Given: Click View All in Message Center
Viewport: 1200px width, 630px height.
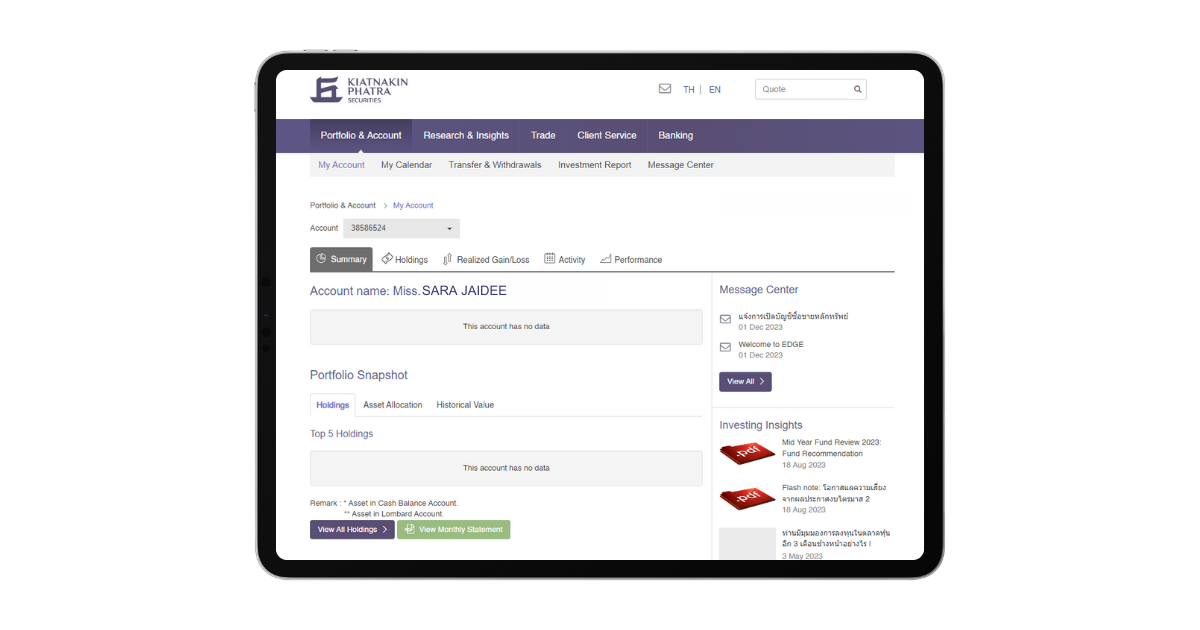Looking at the screenshot, I should tap(745, 382).
